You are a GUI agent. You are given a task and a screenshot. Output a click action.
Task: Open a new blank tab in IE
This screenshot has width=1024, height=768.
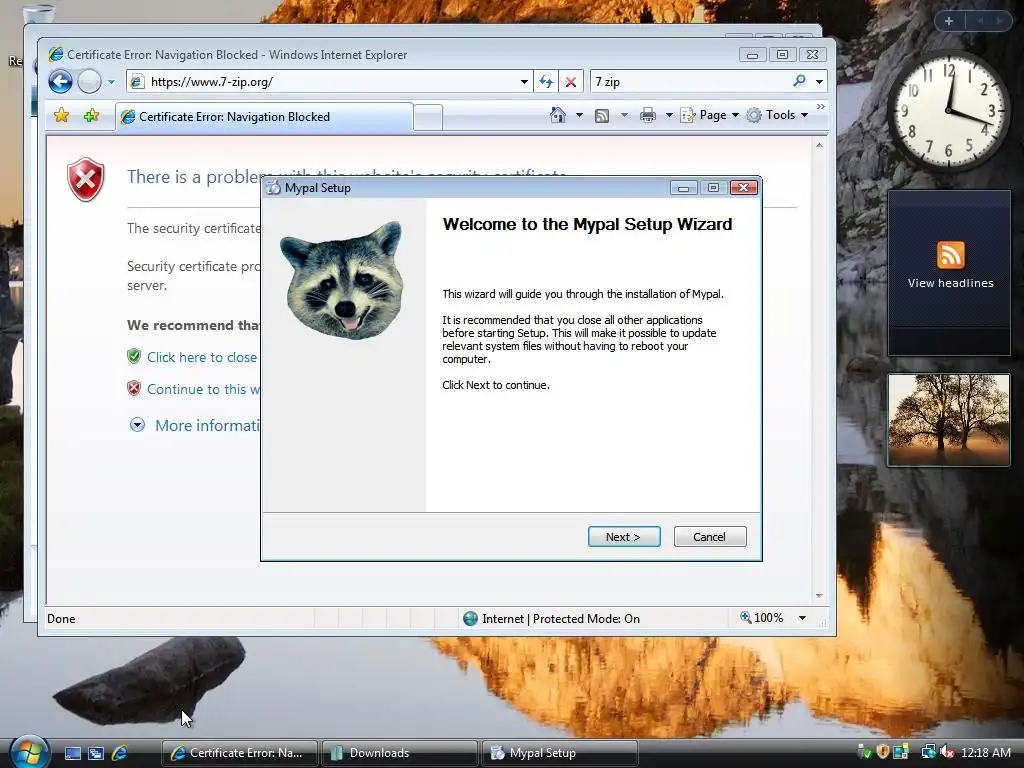pyautogui.click(x=428, y=118)
